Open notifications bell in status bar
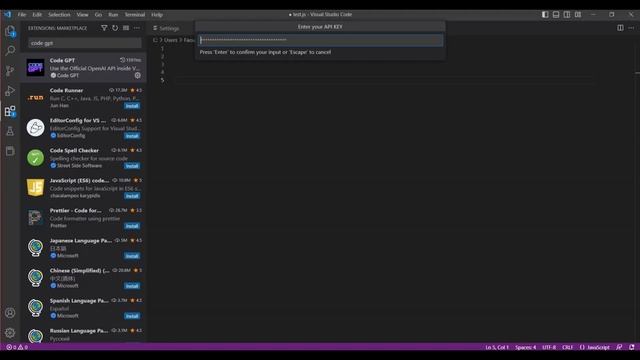The image size is (640, 360). (631, 347)
